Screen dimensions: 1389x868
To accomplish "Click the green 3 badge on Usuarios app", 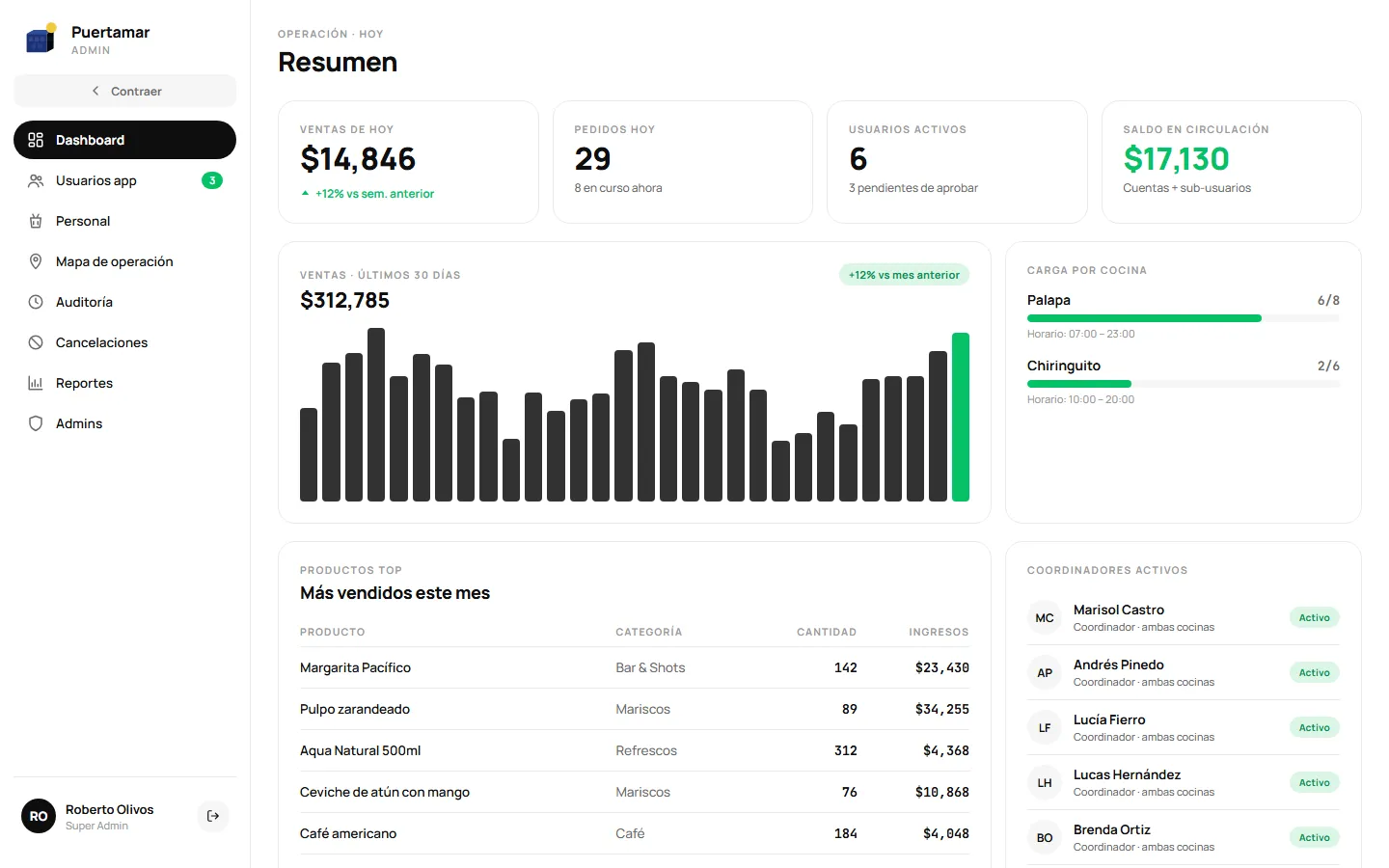I will pos(212,180).
